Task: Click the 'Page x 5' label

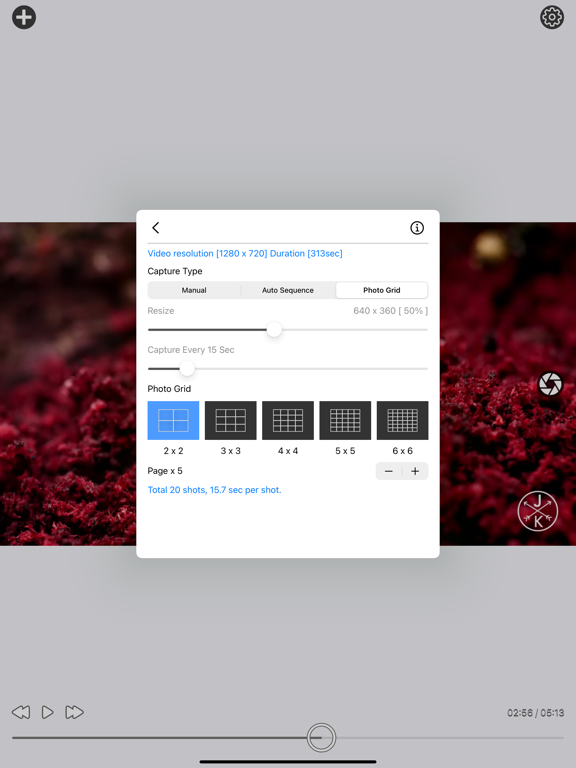Action: pyautogui.click(x=165, y=471)
